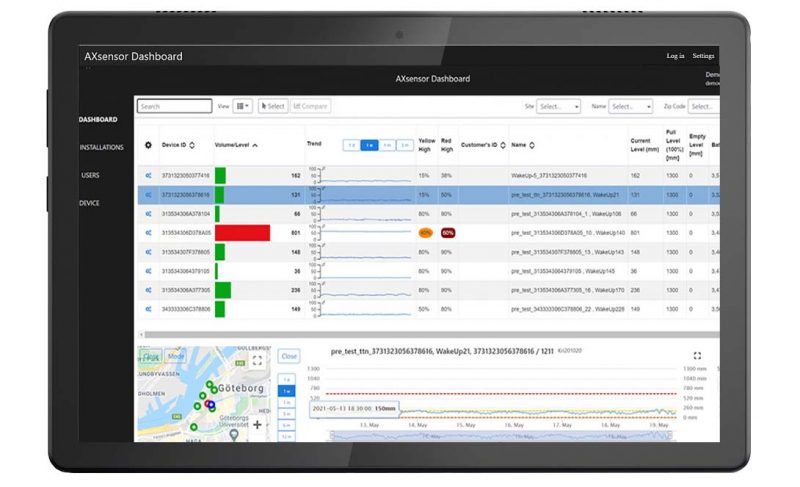Screen dimensions: 800x487
Task: Open USERS in the sidebar
Action: pyautogui.click(x=90, y=175)
